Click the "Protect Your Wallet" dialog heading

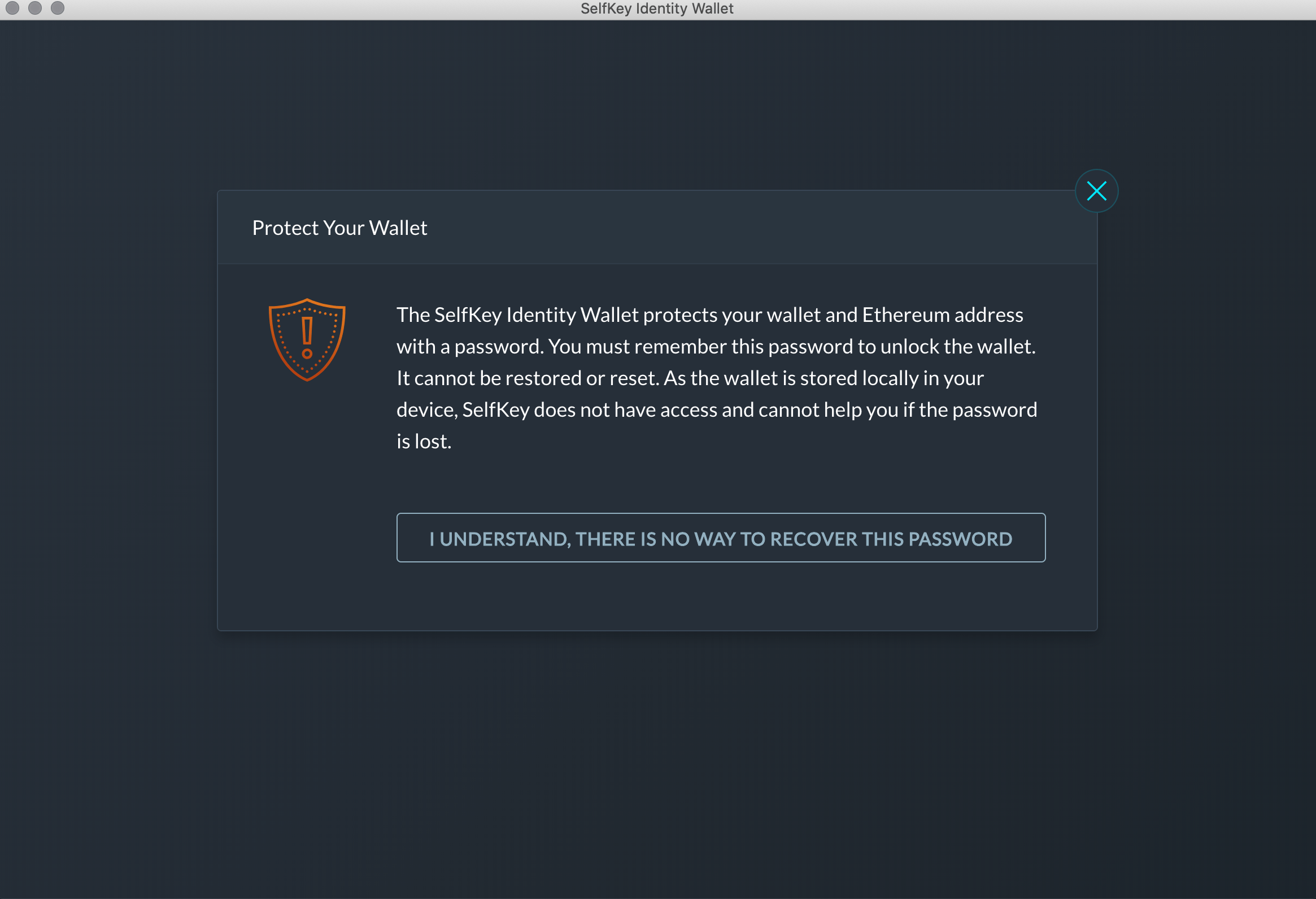339,228
